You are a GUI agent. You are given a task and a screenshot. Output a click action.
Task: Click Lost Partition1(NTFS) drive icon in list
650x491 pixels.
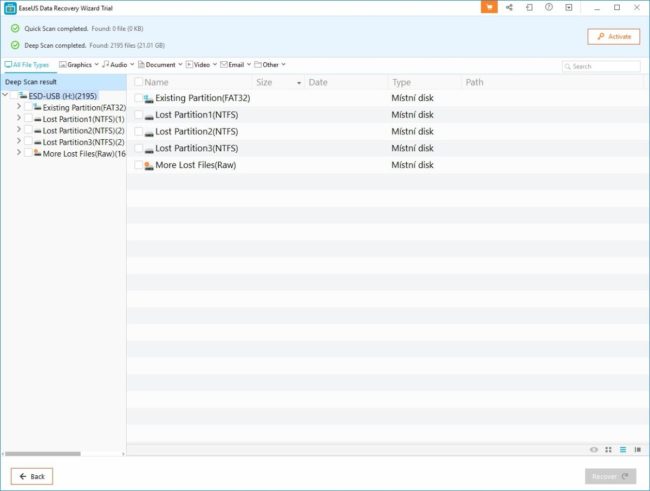[148, 116]
